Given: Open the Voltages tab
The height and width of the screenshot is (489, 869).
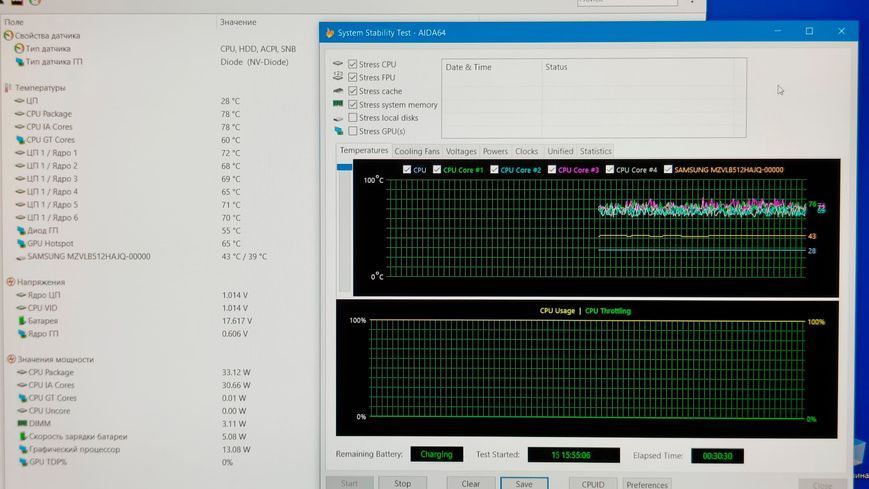Looking at the screenshot, I should click(461, 151).
